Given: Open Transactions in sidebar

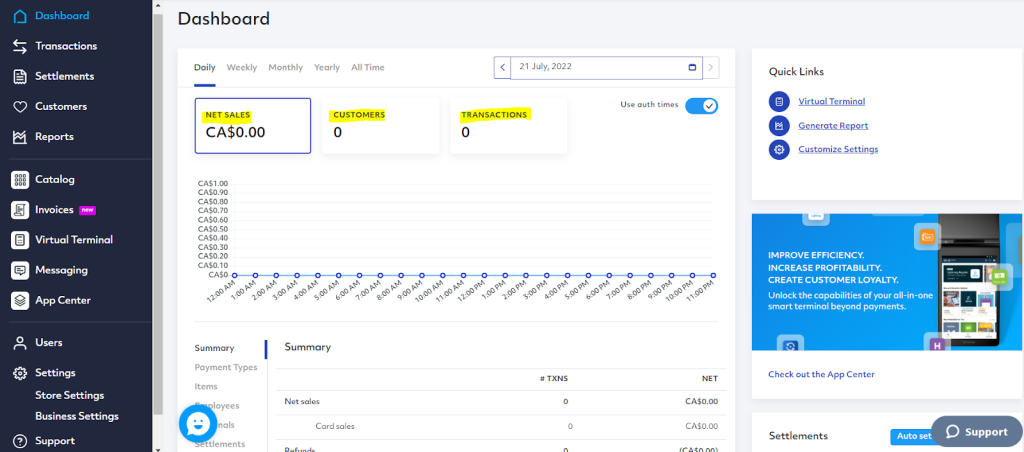Looking at the screenshot, I should (x=66, y=46).
